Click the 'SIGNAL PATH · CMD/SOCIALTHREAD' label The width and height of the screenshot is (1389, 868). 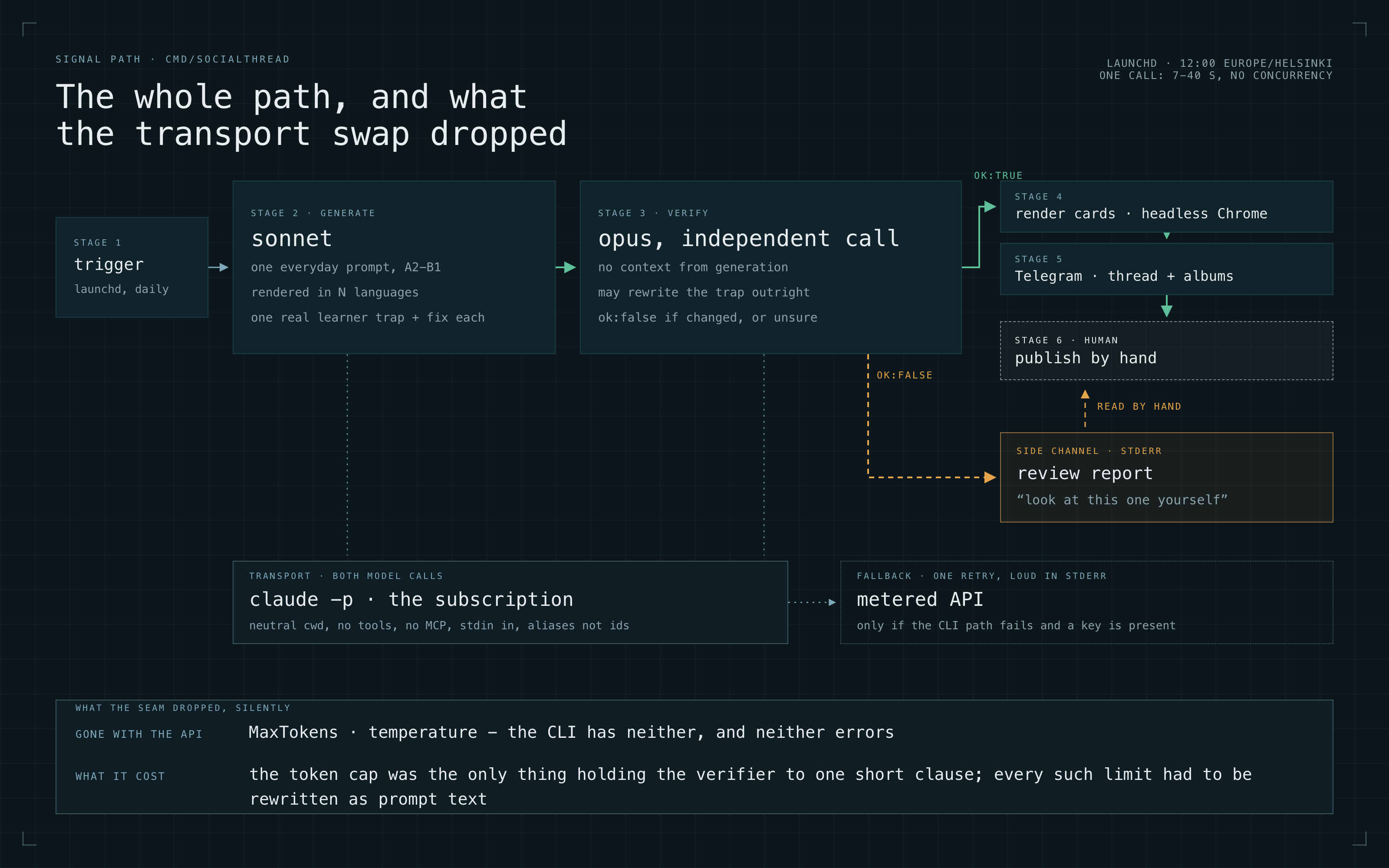tap(172, 59)
